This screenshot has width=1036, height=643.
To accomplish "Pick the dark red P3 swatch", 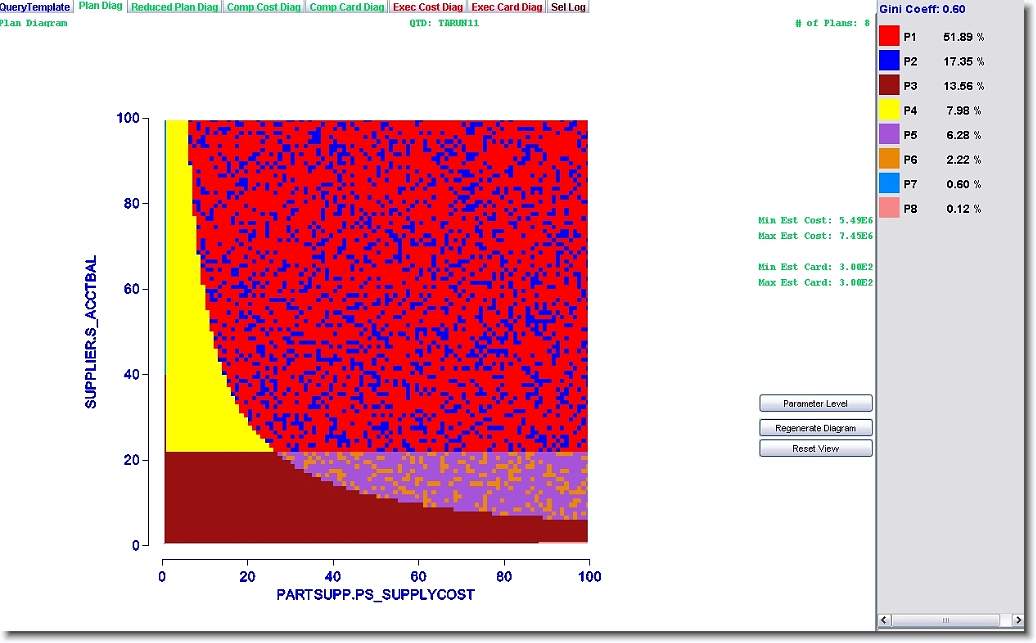I will [889, 86].
